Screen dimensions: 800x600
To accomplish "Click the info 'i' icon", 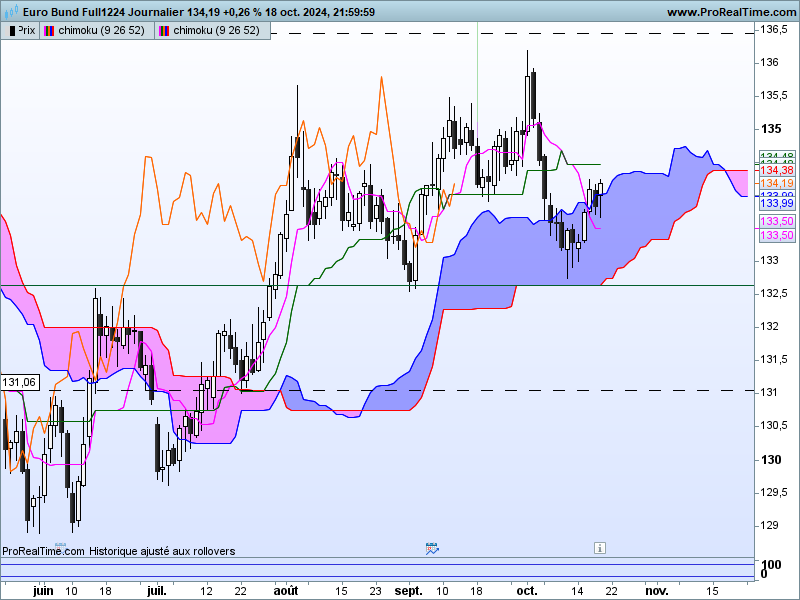I will (x=599, y=548).
